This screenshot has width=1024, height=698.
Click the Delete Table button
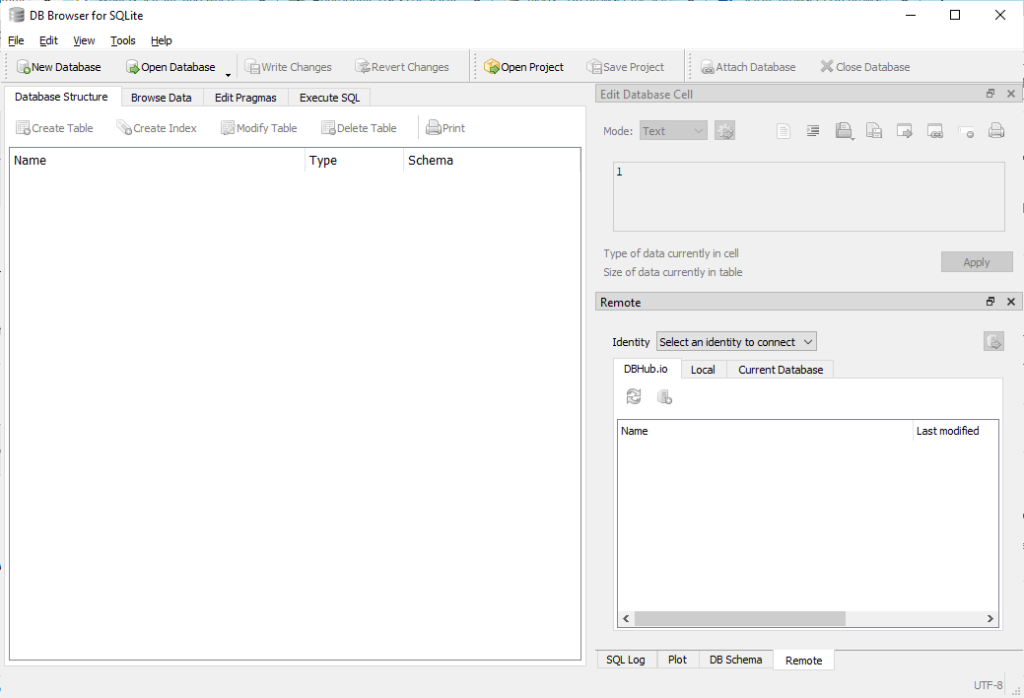[x=359, y=128]
